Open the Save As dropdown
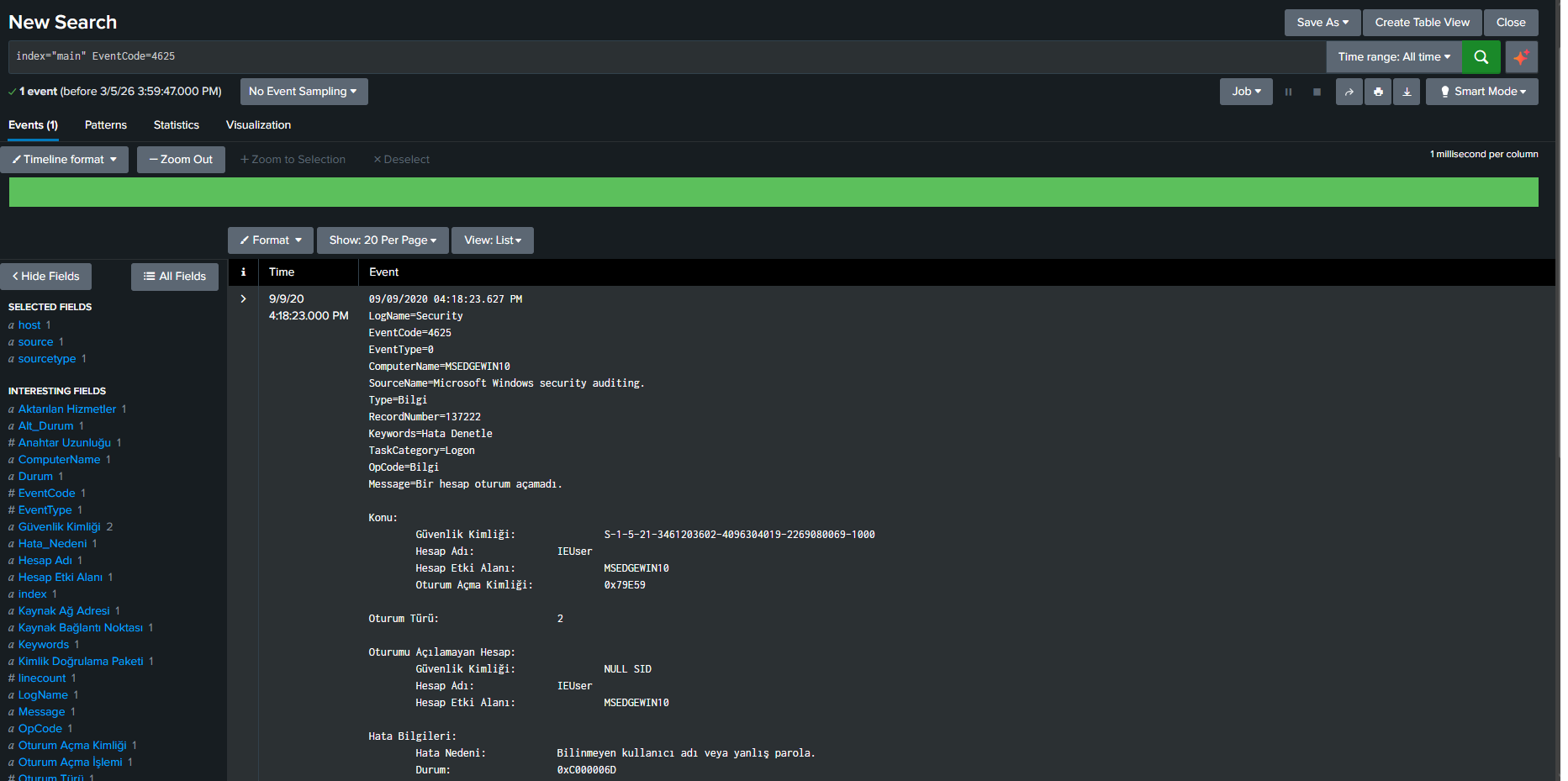 point(1323,23)
